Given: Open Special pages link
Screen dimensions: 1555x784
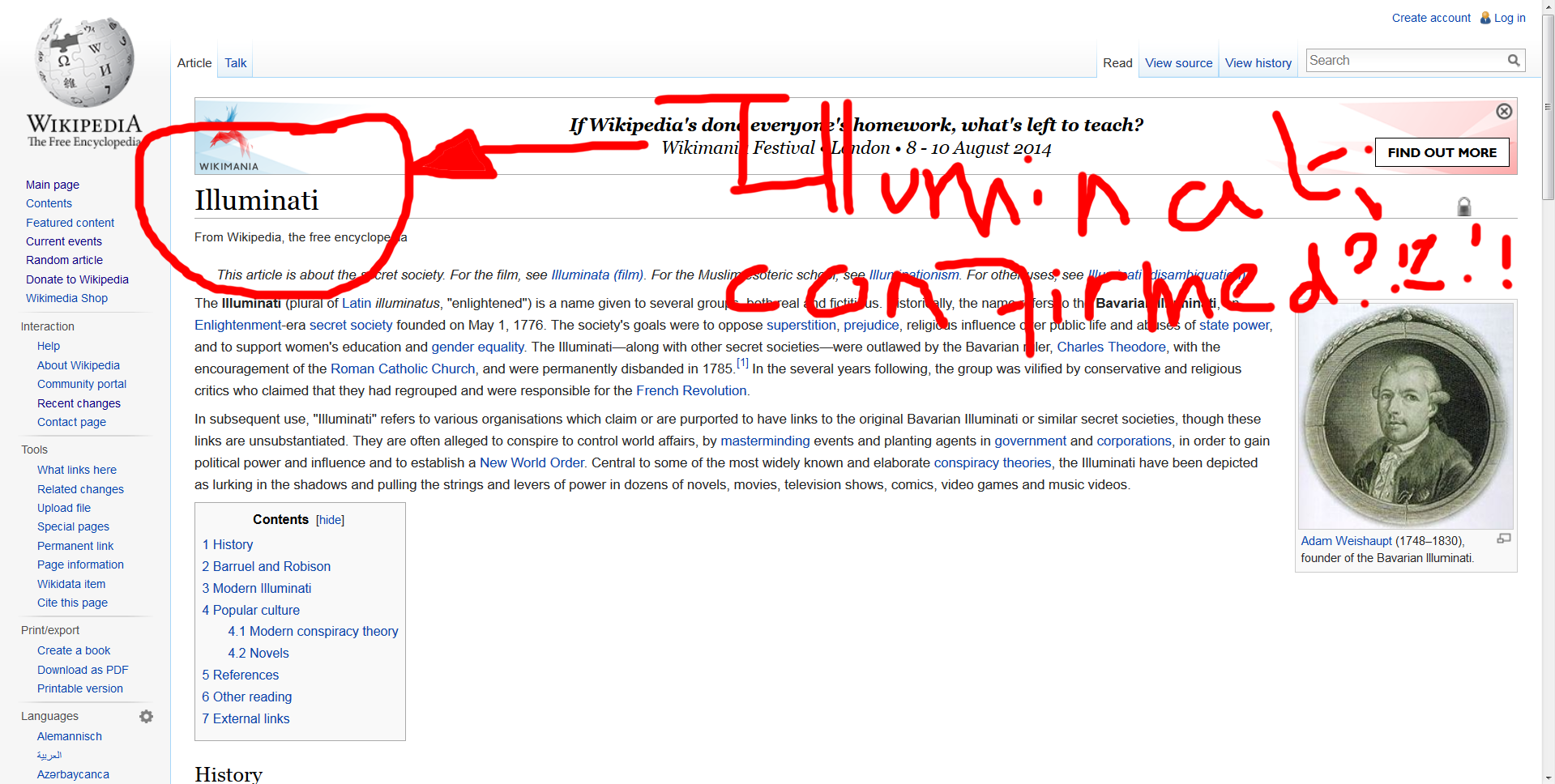Looking at the screenshot, I should pos(73,526).
